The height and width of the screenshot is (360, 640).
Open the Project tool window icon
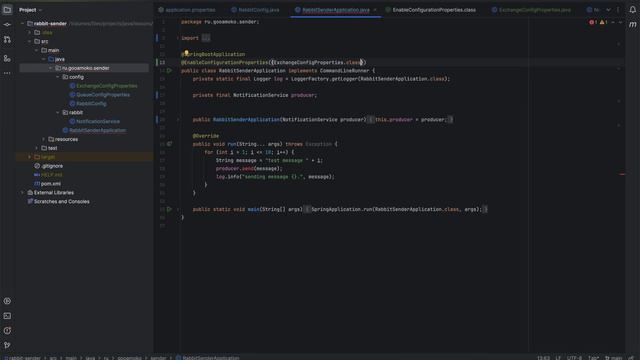click(x=7, y=10)
